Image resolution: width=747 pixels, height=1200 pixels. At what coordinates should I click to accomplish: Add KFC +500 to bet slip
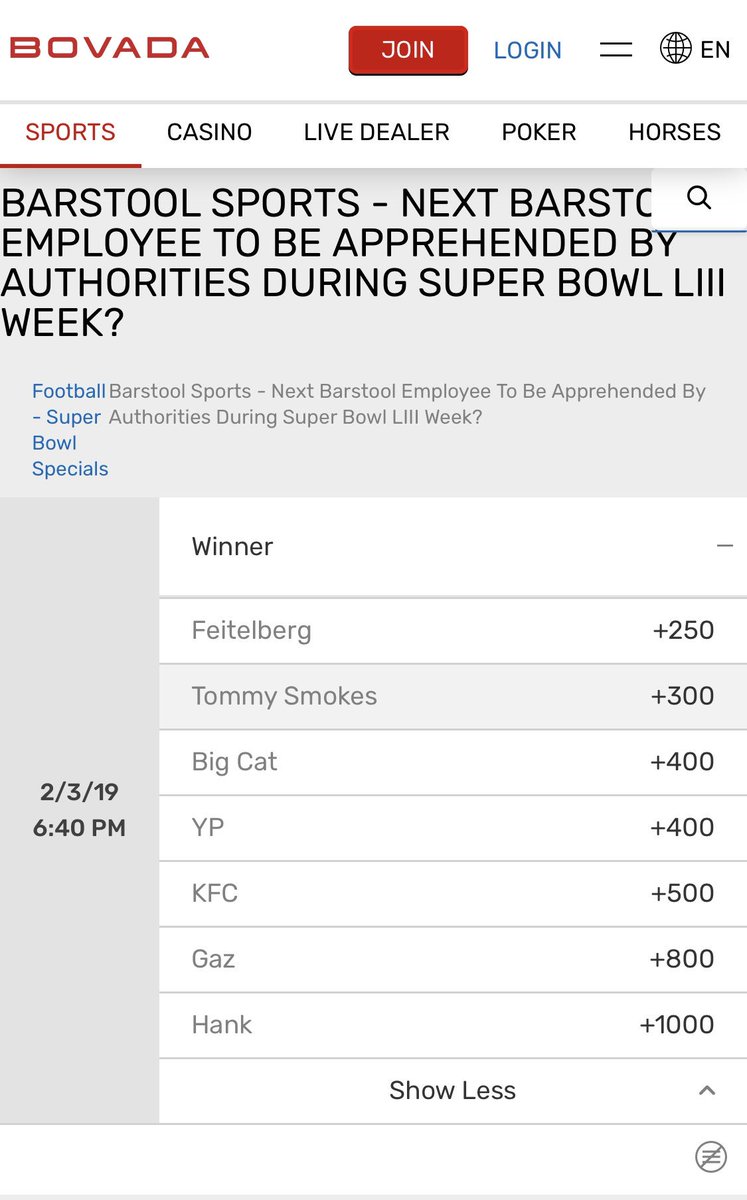click(x=453, y=894)
